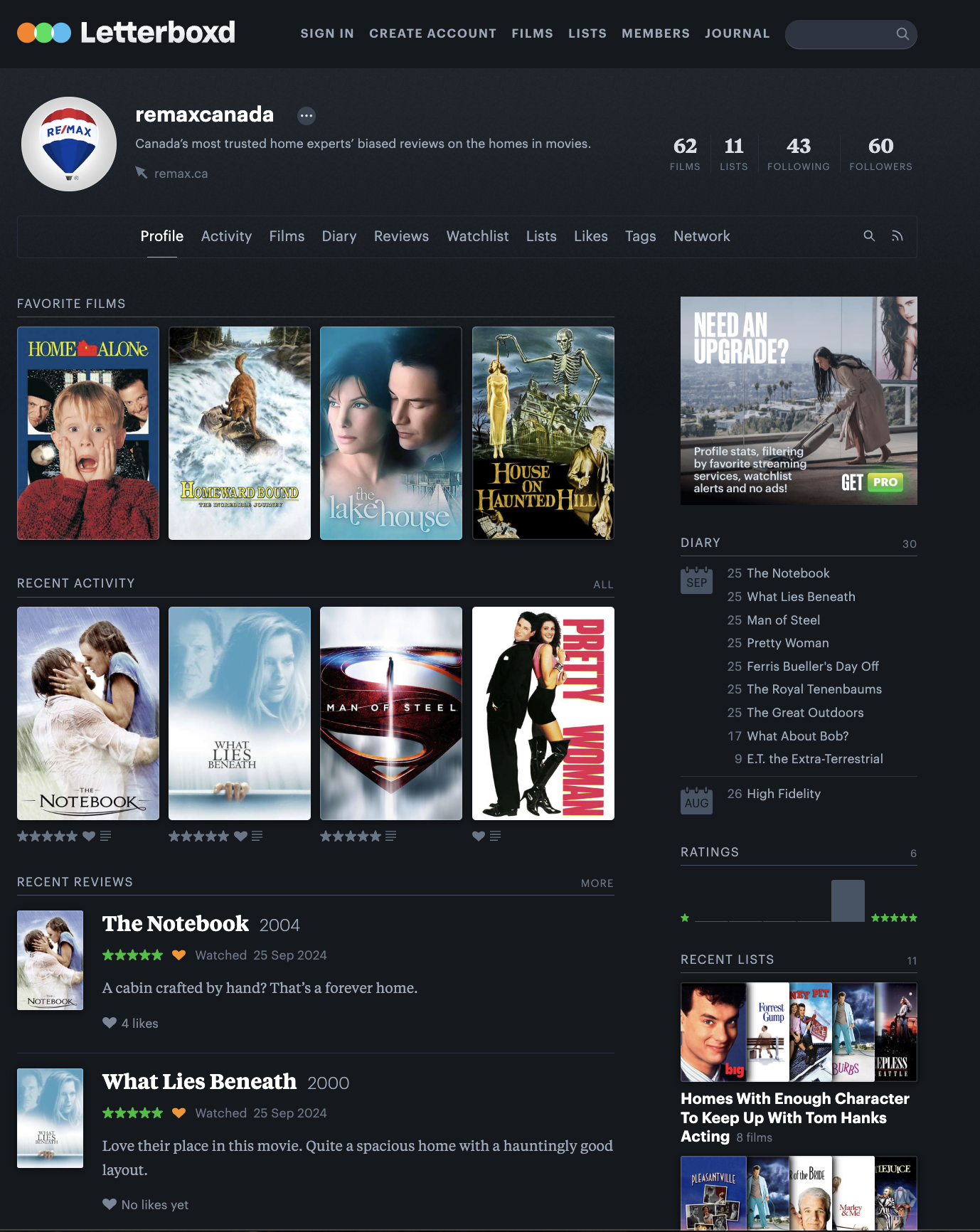View the 43 Following count
Screen dimensions: 980x1232
pyautogui.click(x=799, y=154)
